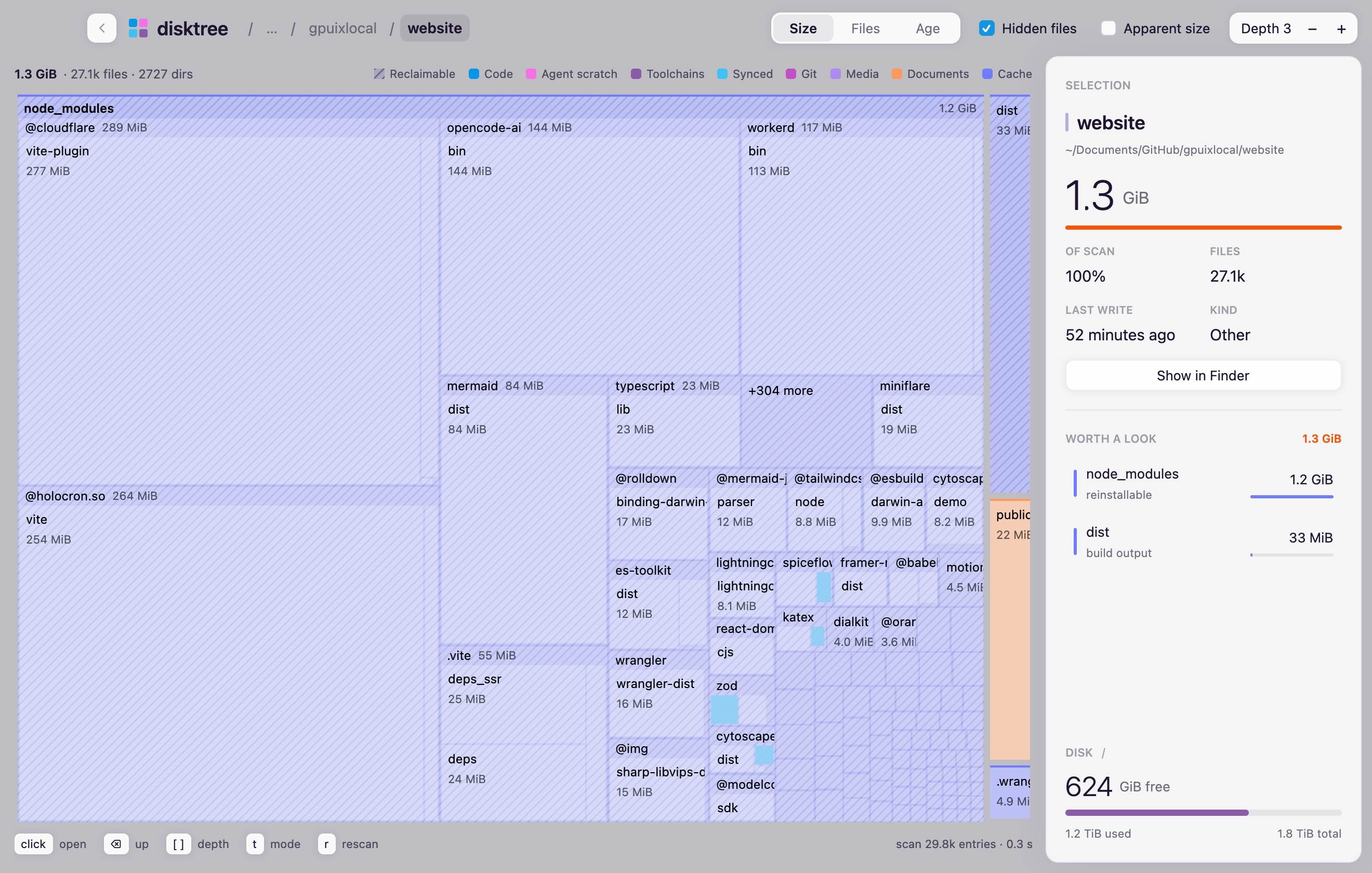Screen dimensions: 1372x873
Task: Open the bin 144 MiB block
Action: pos(589,255)
